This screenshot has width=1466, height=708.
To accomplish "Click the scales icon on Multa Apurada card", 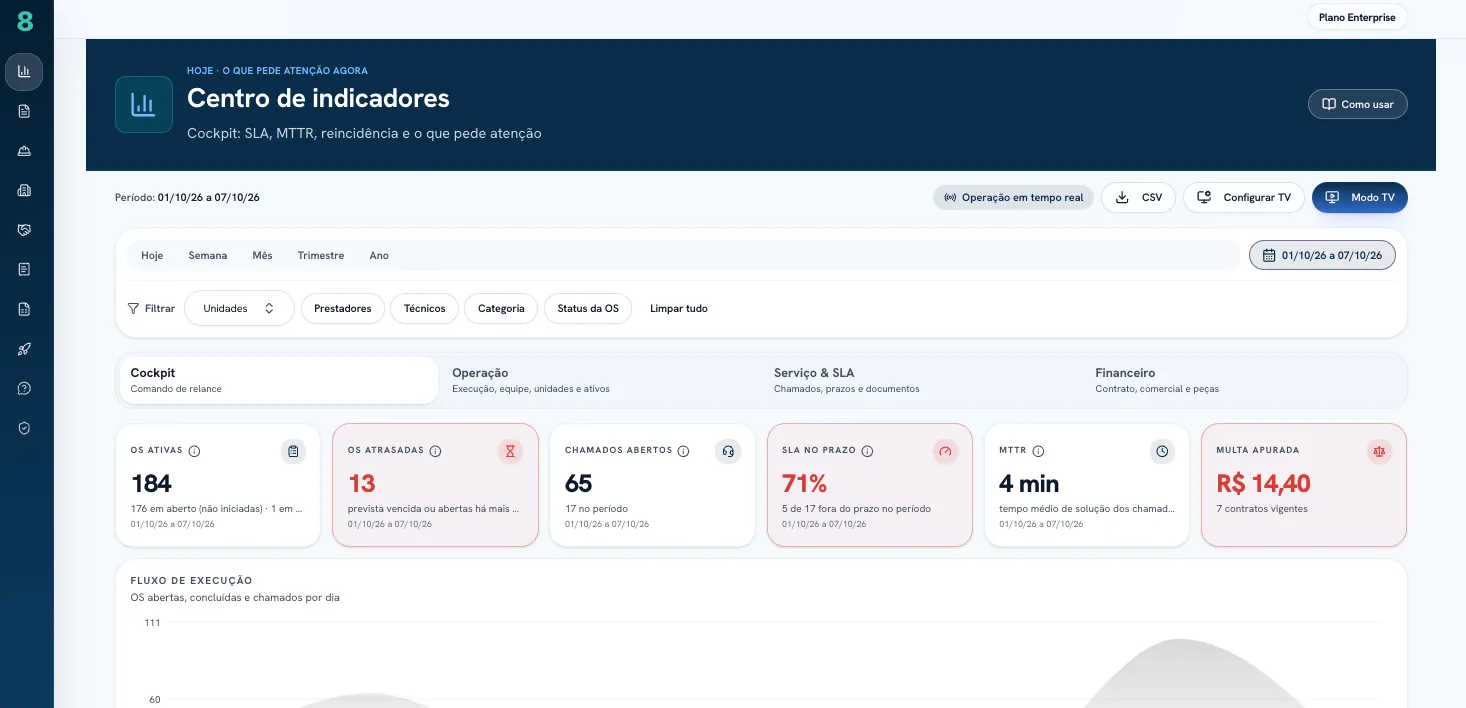I will [1379, 452].
